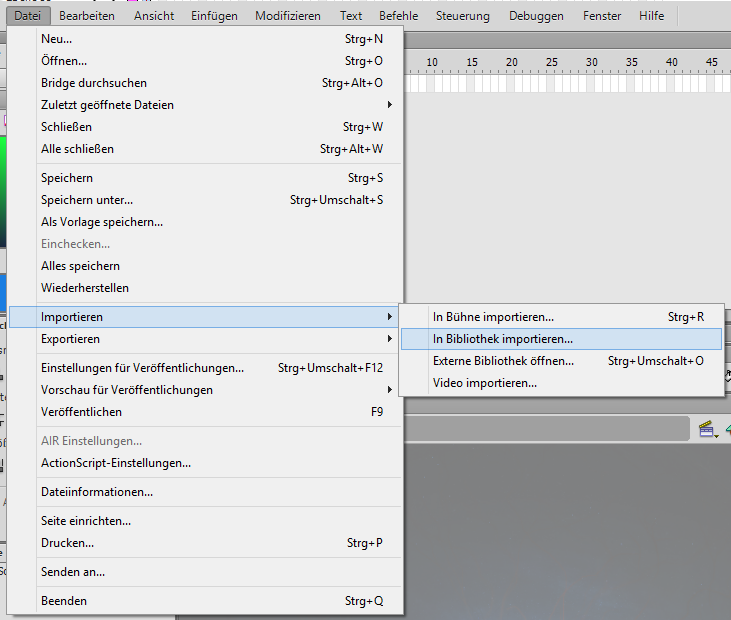Select Alles speichern entry
The width and height of the screenshot is (731, 620).
[205, 265]
